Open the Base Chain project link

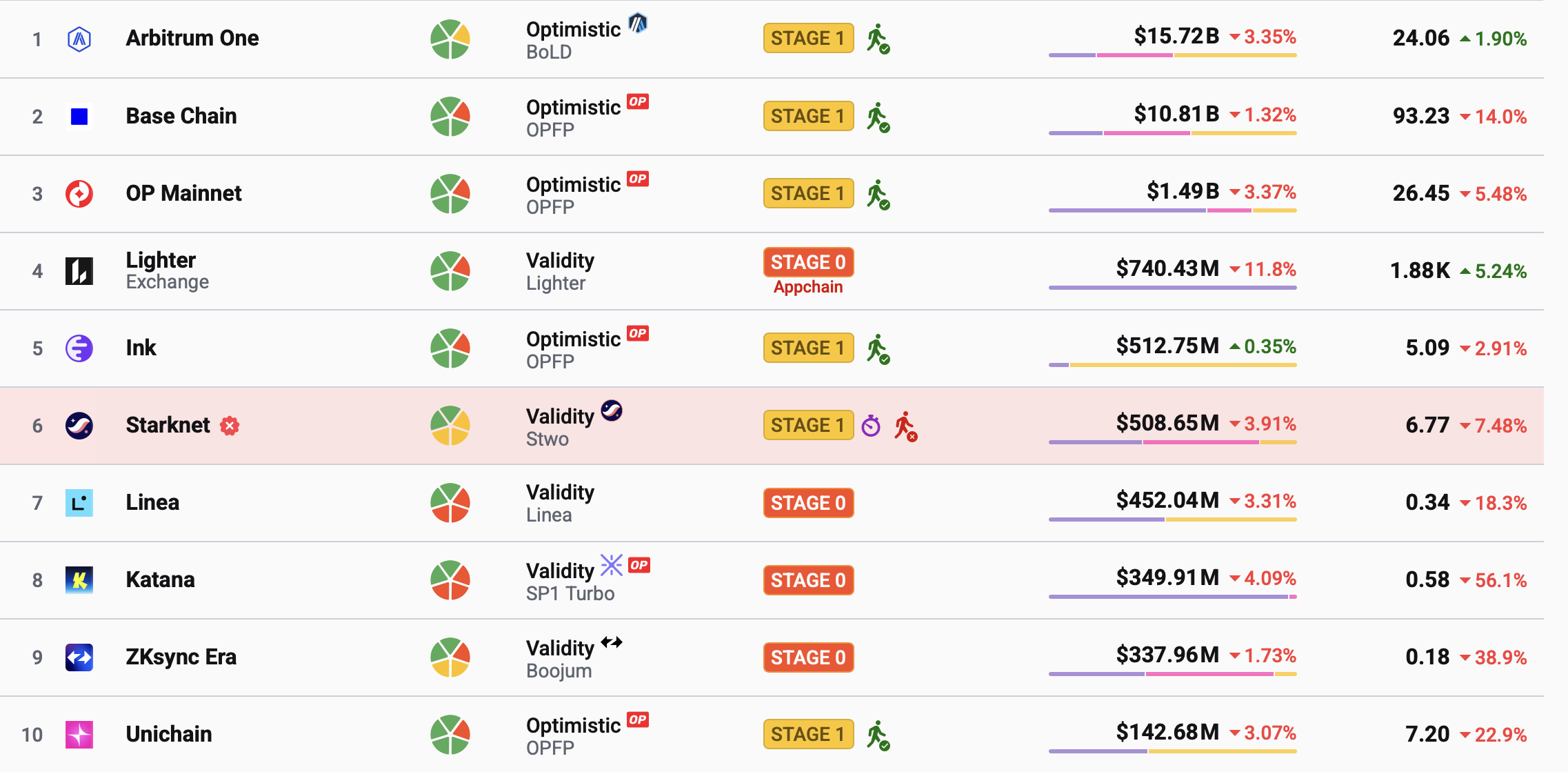tap(181, 116)
